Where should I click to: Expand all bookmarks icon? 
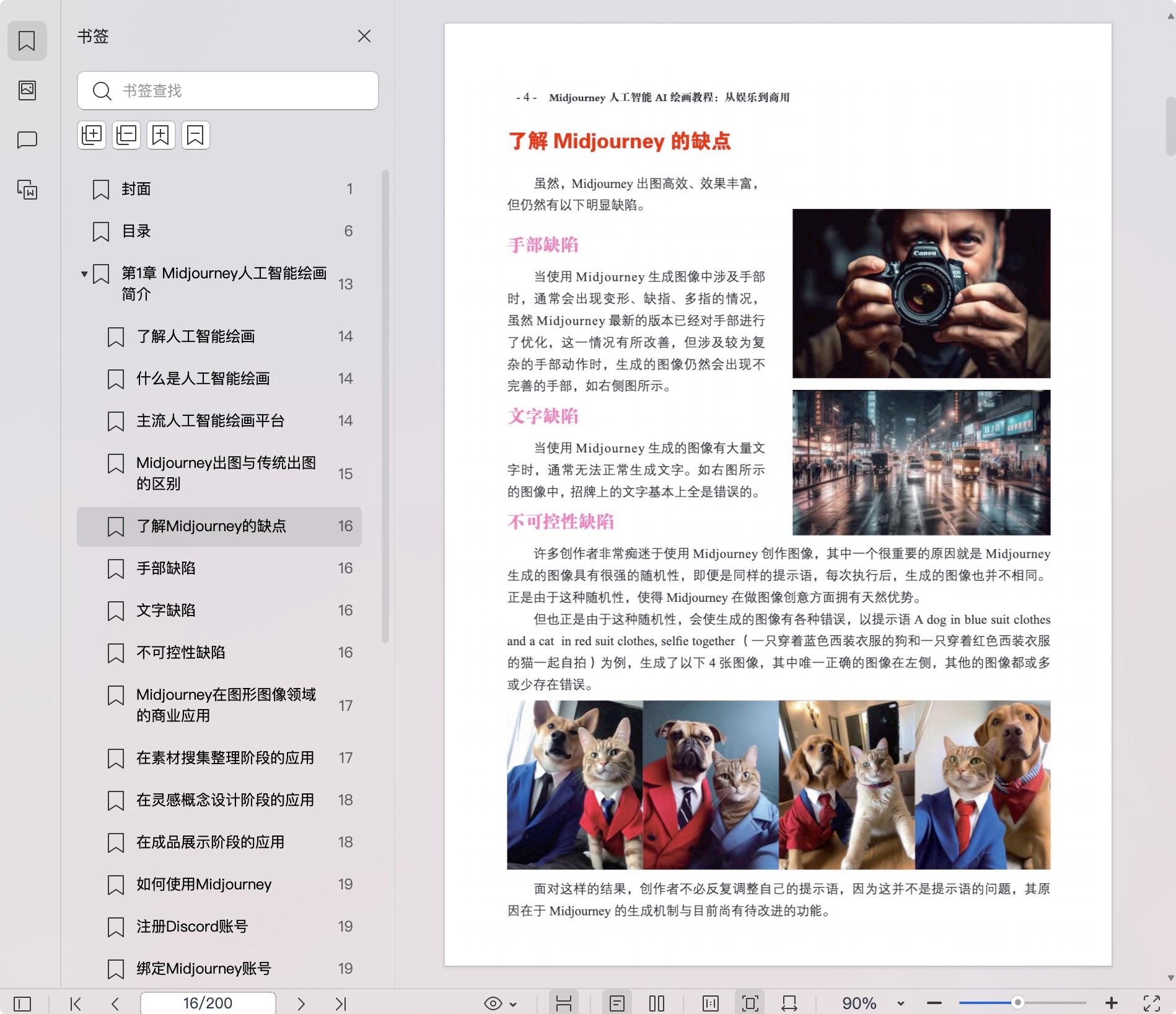92,135
